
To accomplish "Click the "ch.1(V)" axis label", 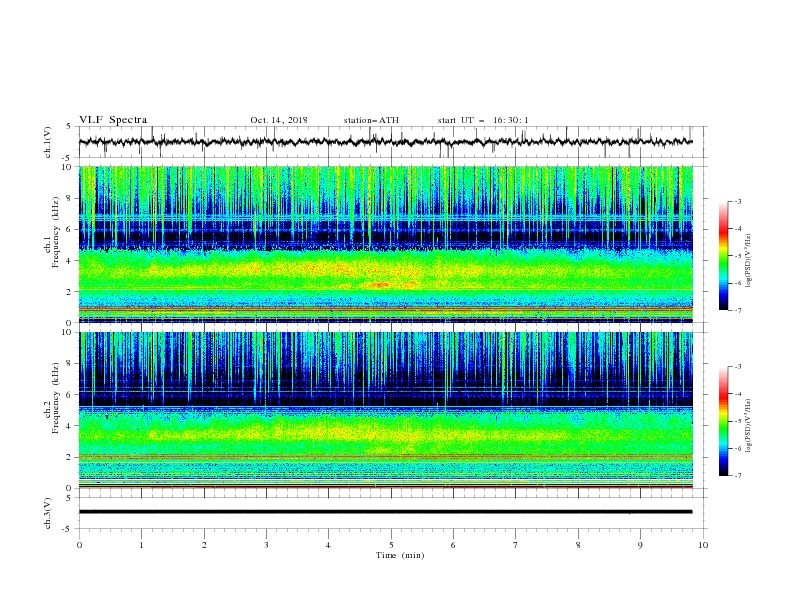I will [48, 142].
